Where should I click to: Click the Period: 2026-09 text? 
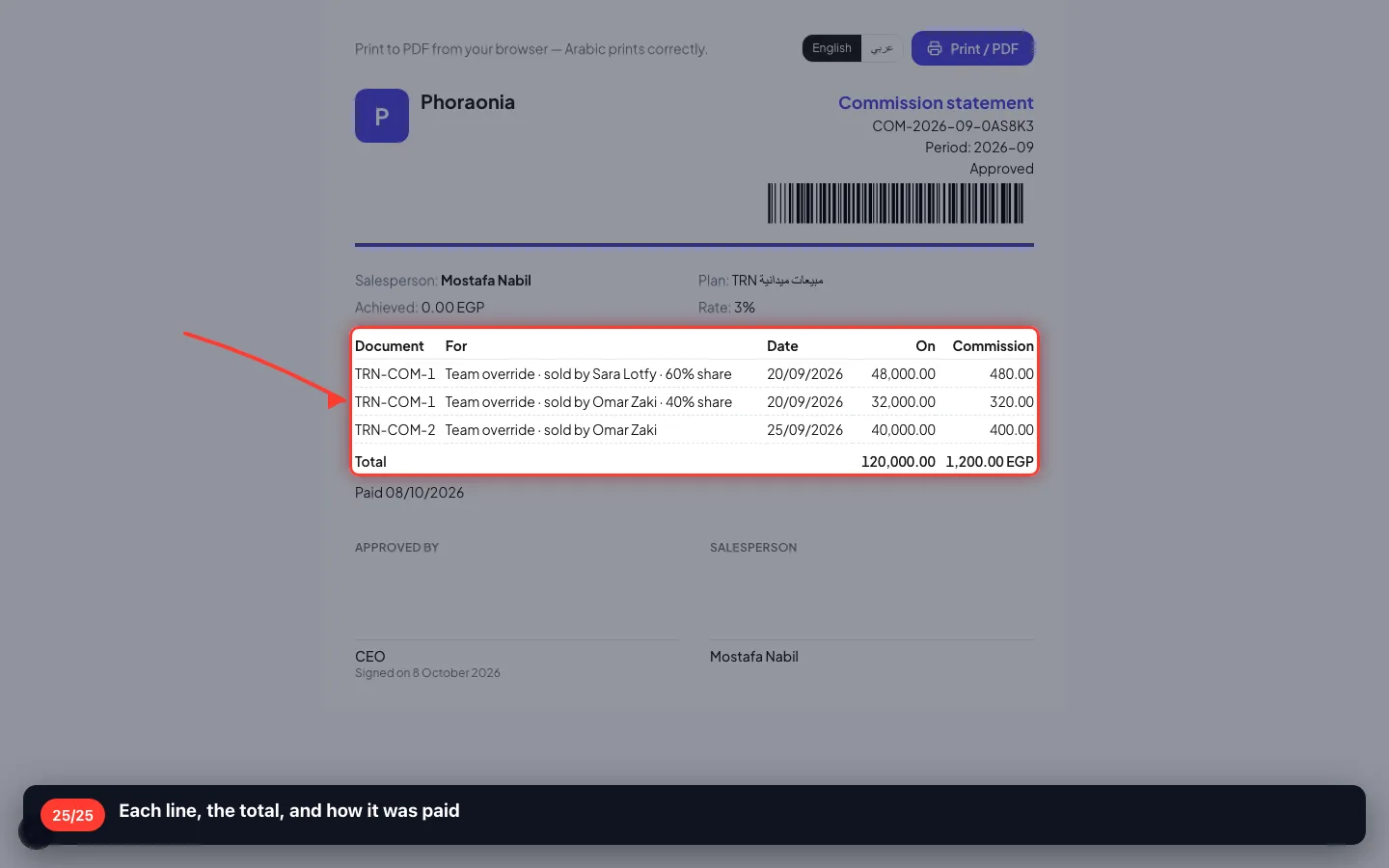point(979,148)
